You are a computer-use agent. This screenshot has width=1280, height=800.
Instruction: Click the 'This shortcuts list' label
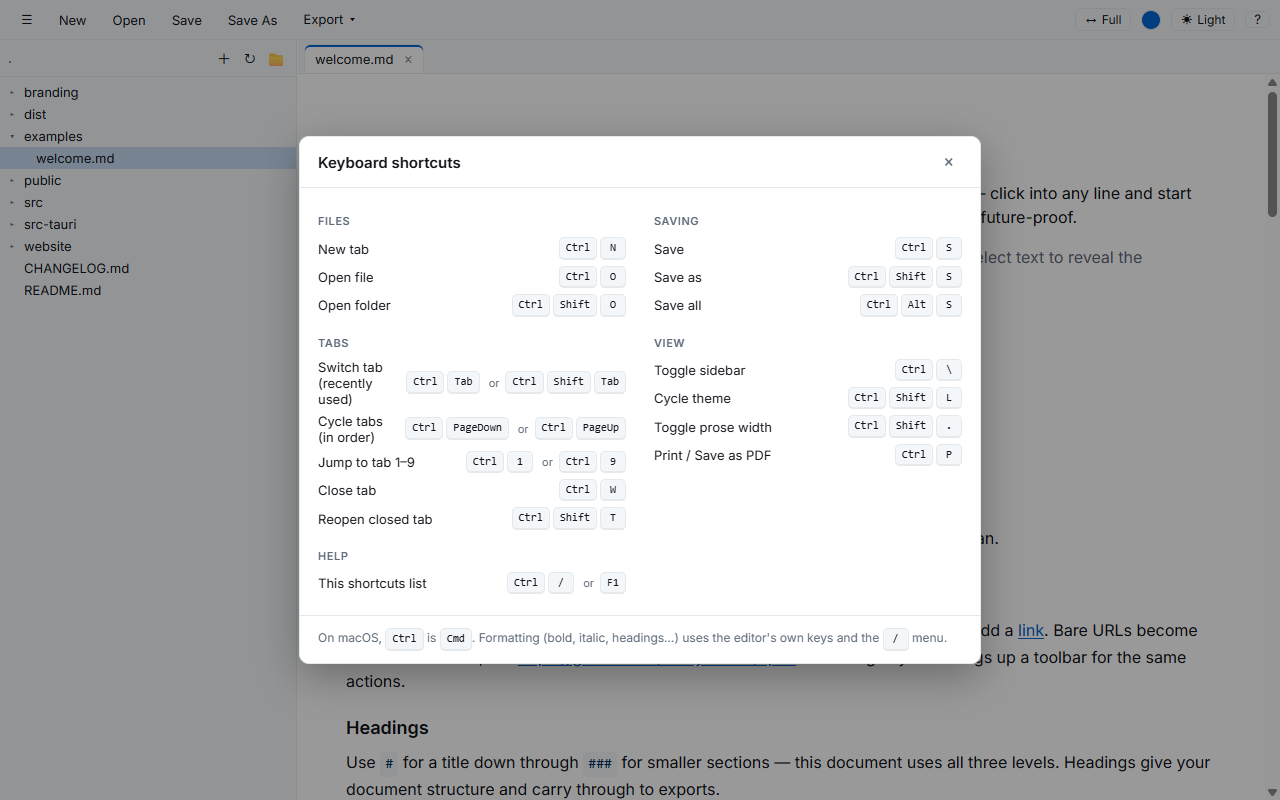coord(372,583)
